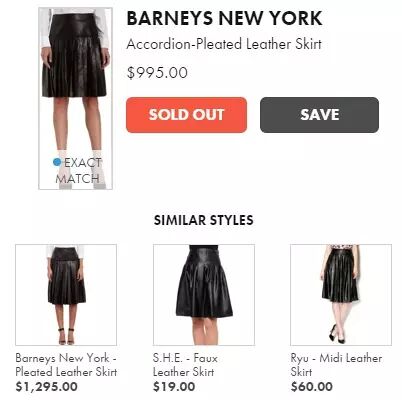Click the SIMILAR STYLES heading
This screenshot has width=402, height=400.
click(x=204, y=220)
